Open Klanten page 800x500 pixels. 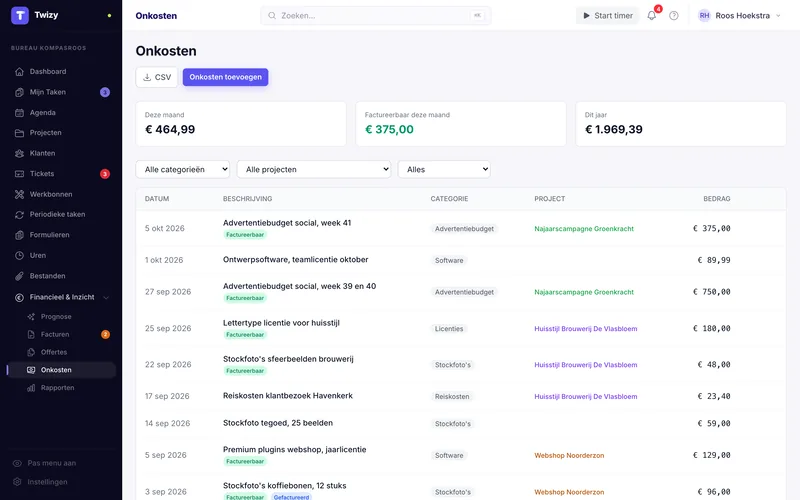42,153
